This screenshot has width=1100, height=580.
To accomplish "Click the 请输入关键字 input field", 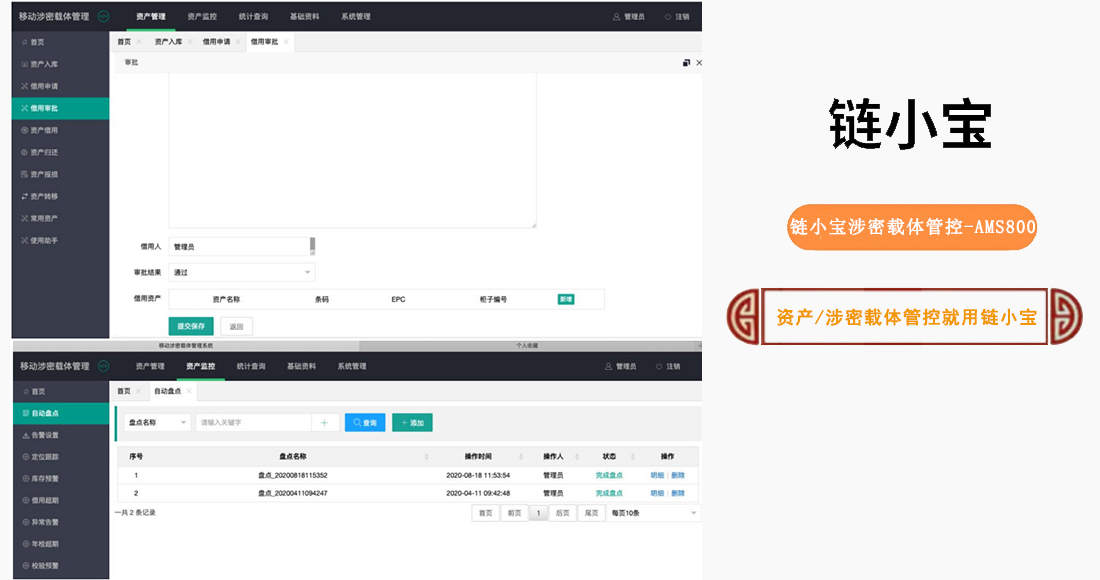I will [x=253, y=423].
